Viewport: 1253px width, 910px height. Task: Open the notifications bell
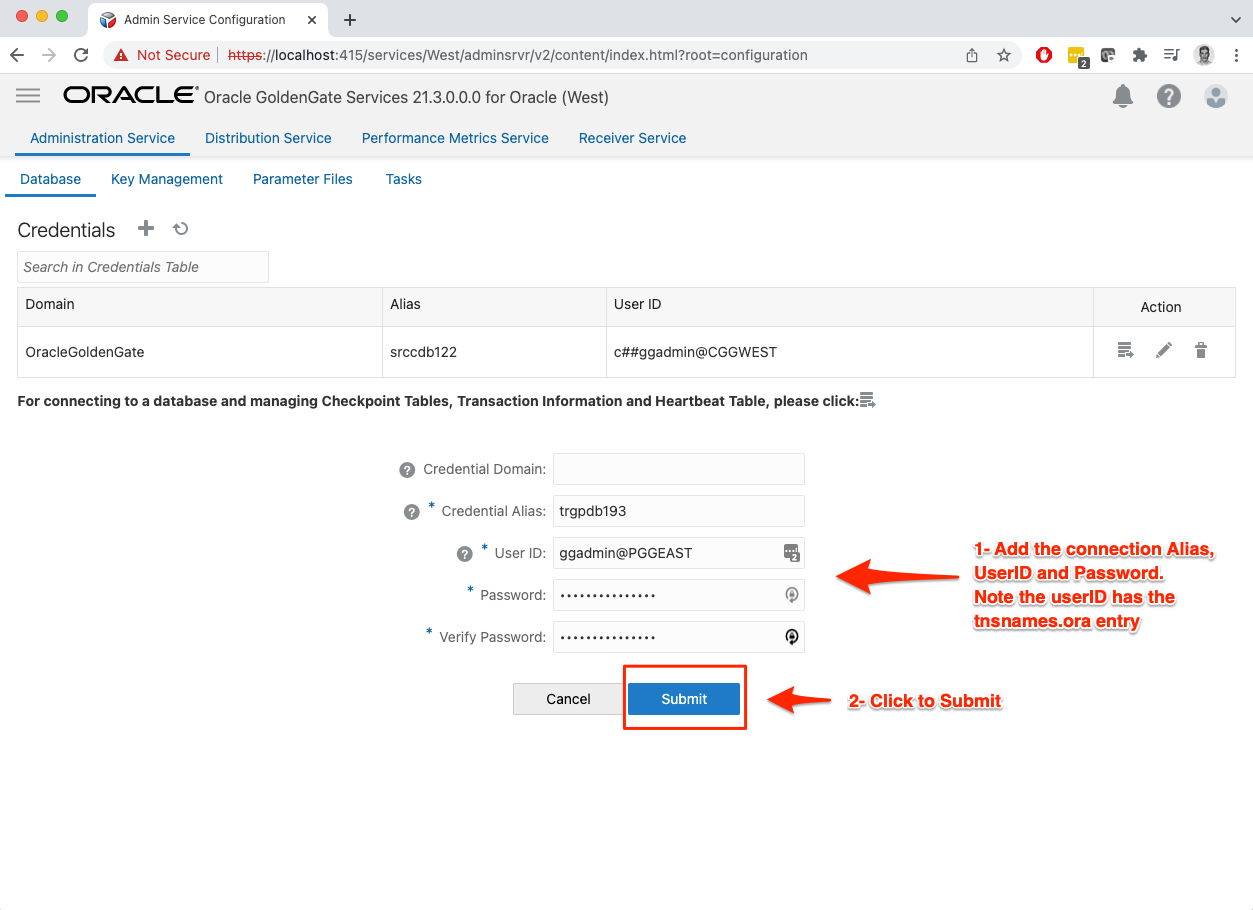1123,96
